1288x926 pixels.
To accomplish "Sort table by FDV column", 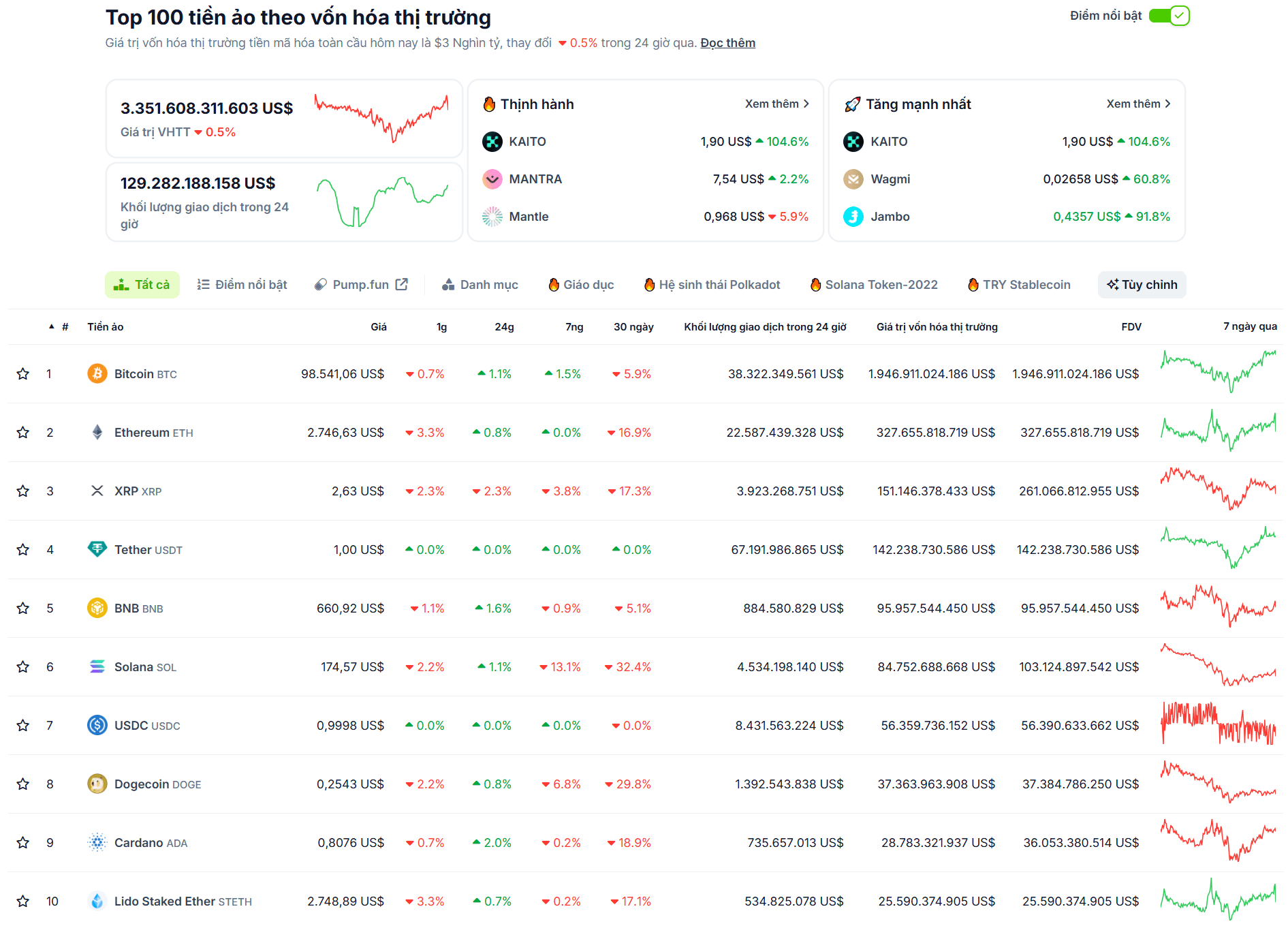I will [1131, 327].
